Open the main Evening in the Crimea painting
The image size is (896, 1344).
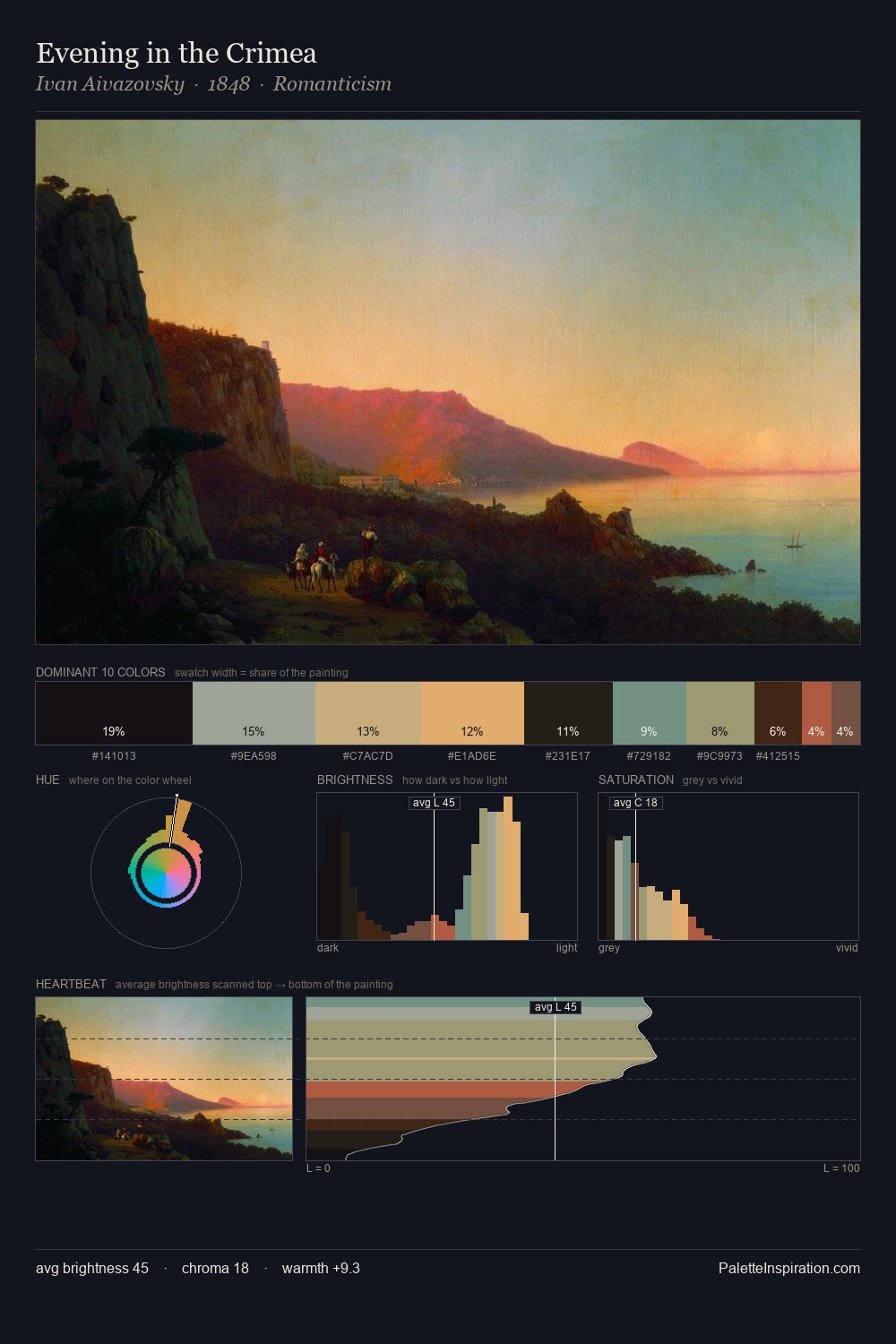click(448, 383)
